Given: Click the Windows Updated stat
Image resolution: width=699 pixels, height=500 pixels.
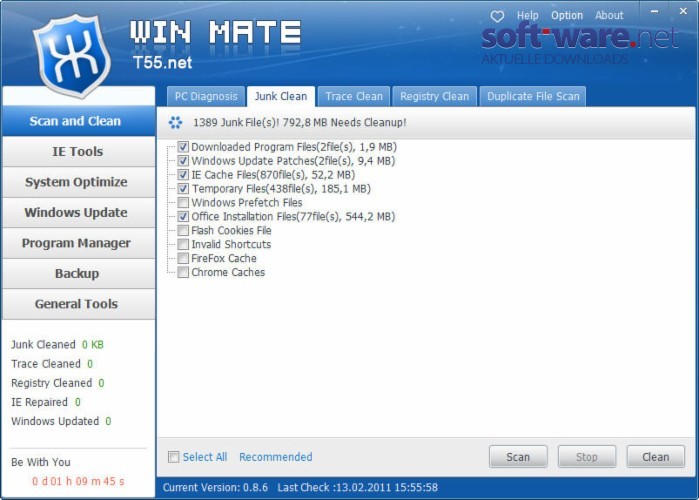Looking at the screenshot, I should tap(61, 421).
